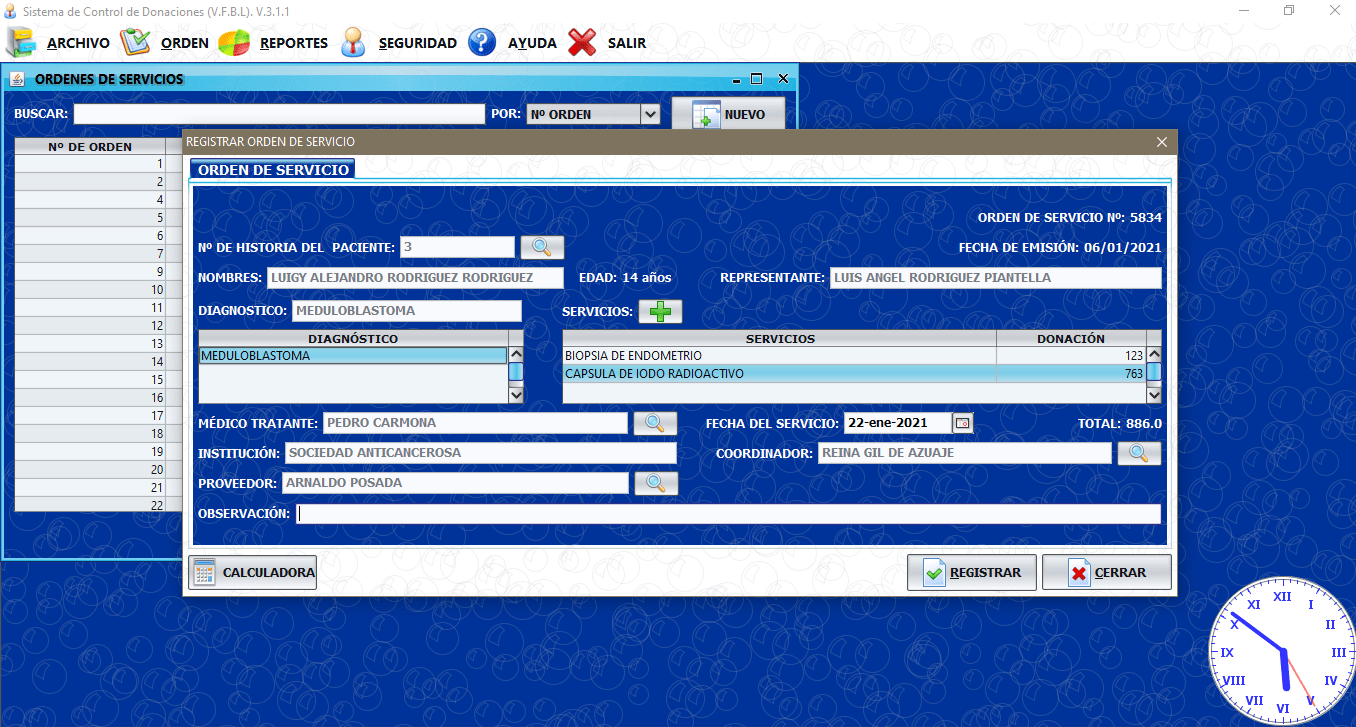The width and height of the screenshot is (1356, 727).
Task: Click the magnifier next to patient history number
Action: click(x=542, y=247)
